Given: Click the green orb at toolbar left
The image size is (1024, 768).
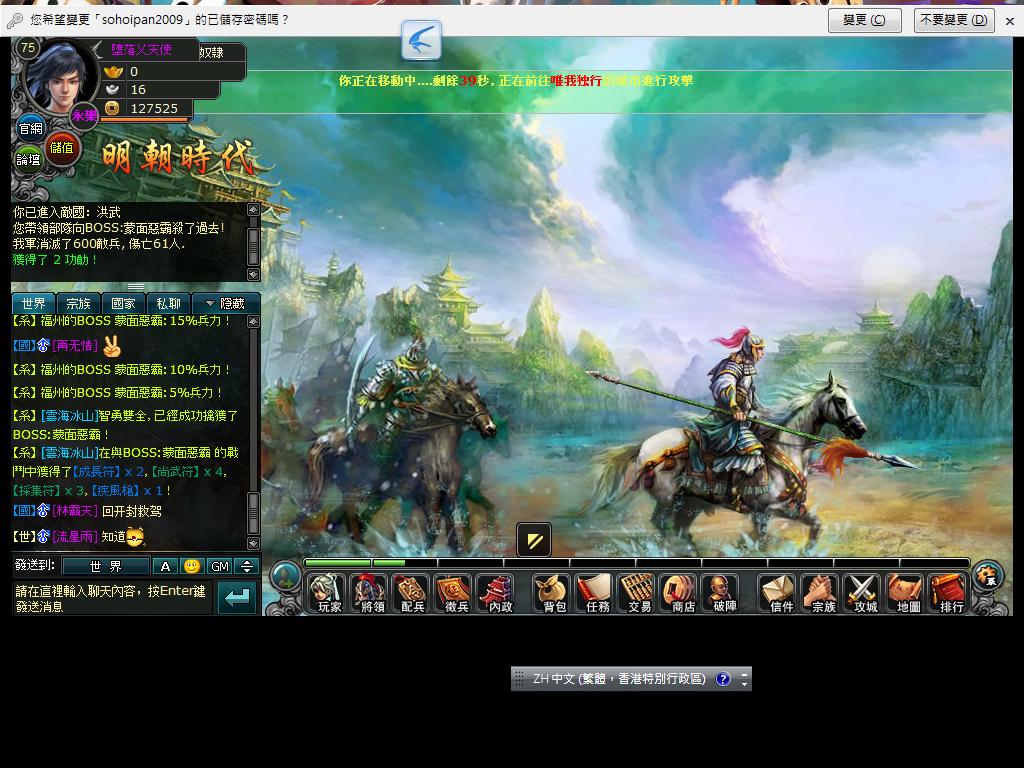Looking at the screenshot, I should [285, 577].
